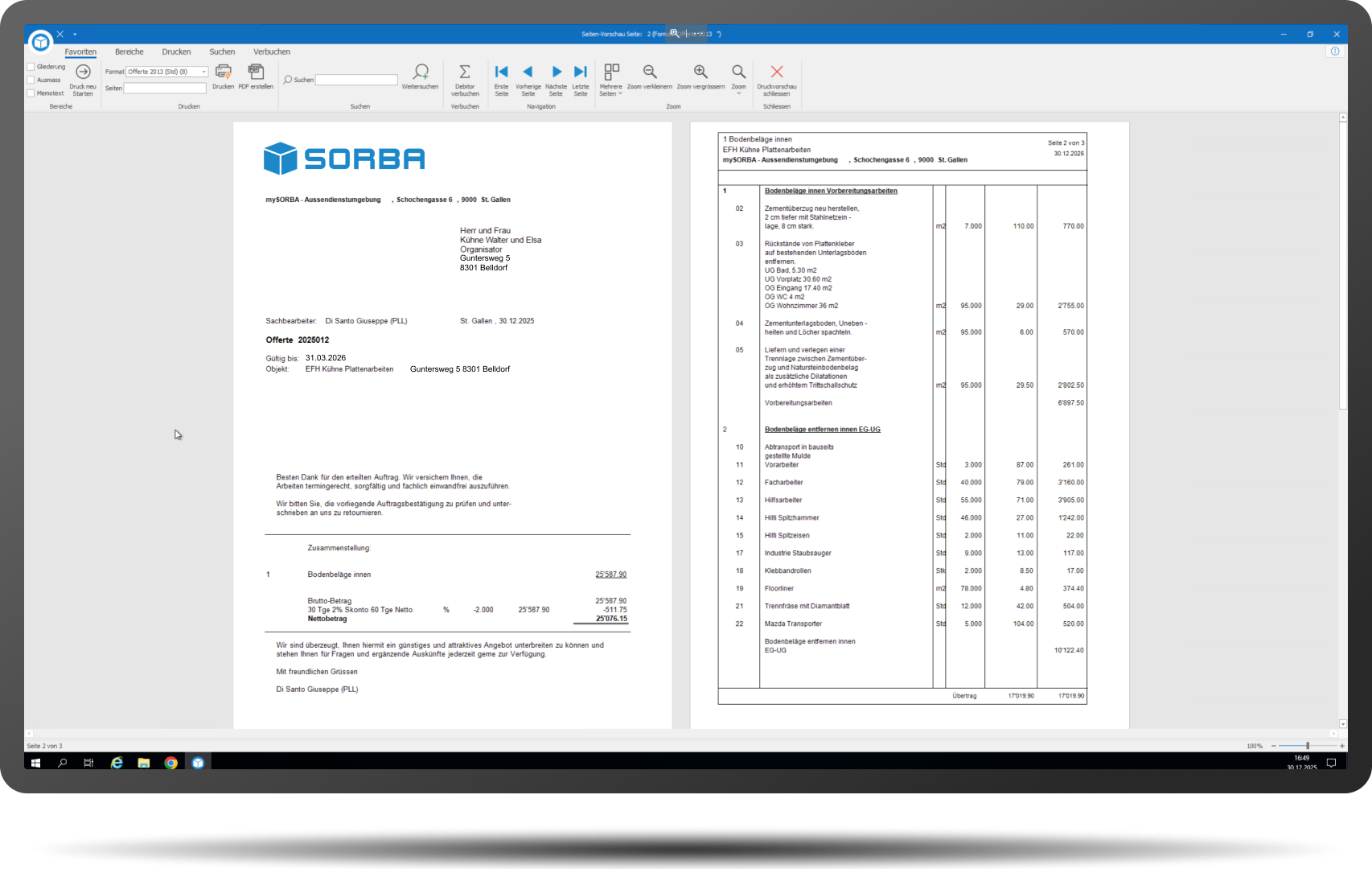Go to Nächste Seite (next page)
This screenshot has width=1372, height=869.
[556, 76]
